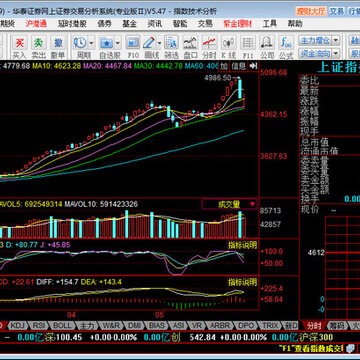
Task: Open the 沪港通 menu
Action: [x=36, y=24]
